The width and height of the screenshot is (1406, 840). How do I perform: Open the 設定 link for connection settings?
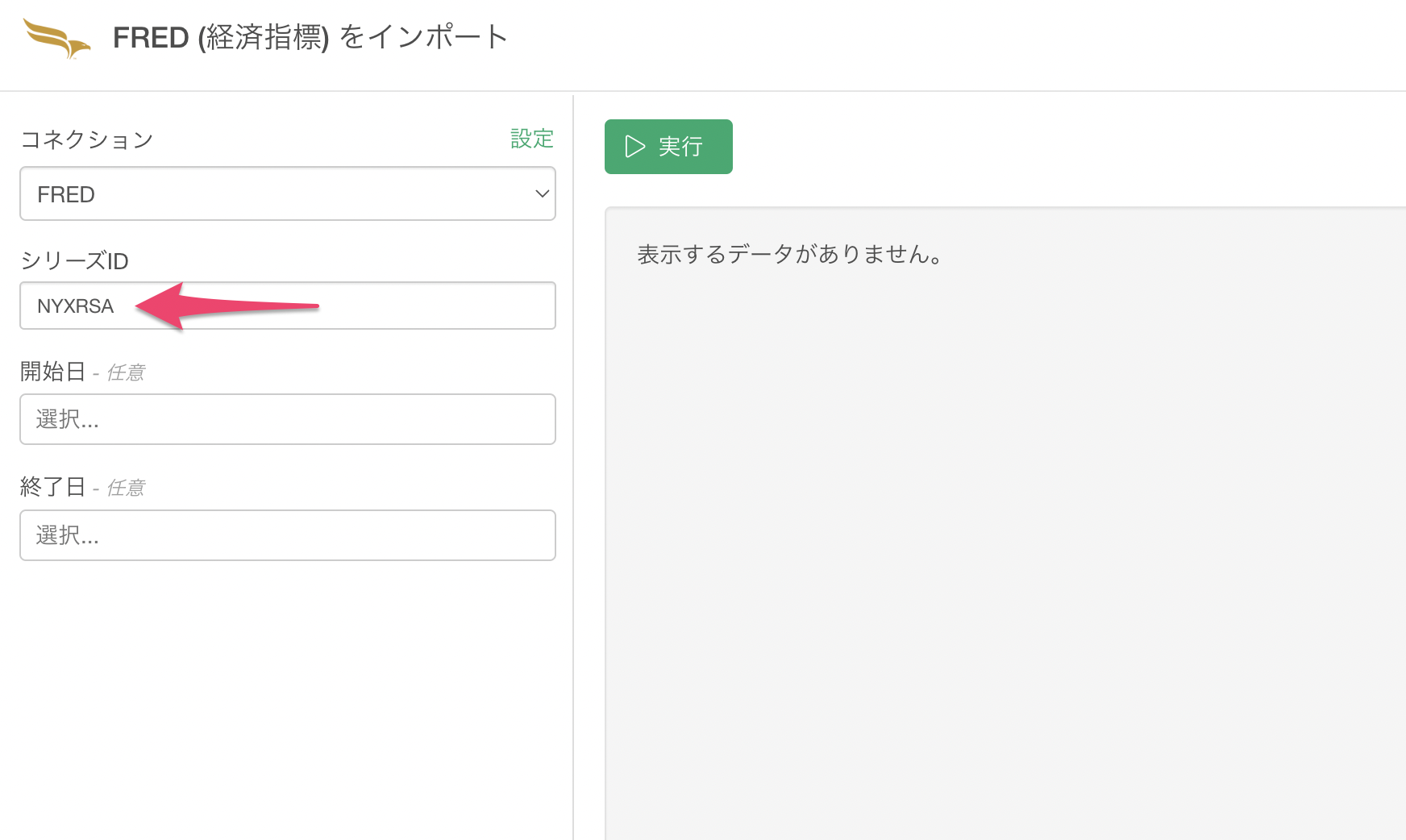[x=532, y=139]
